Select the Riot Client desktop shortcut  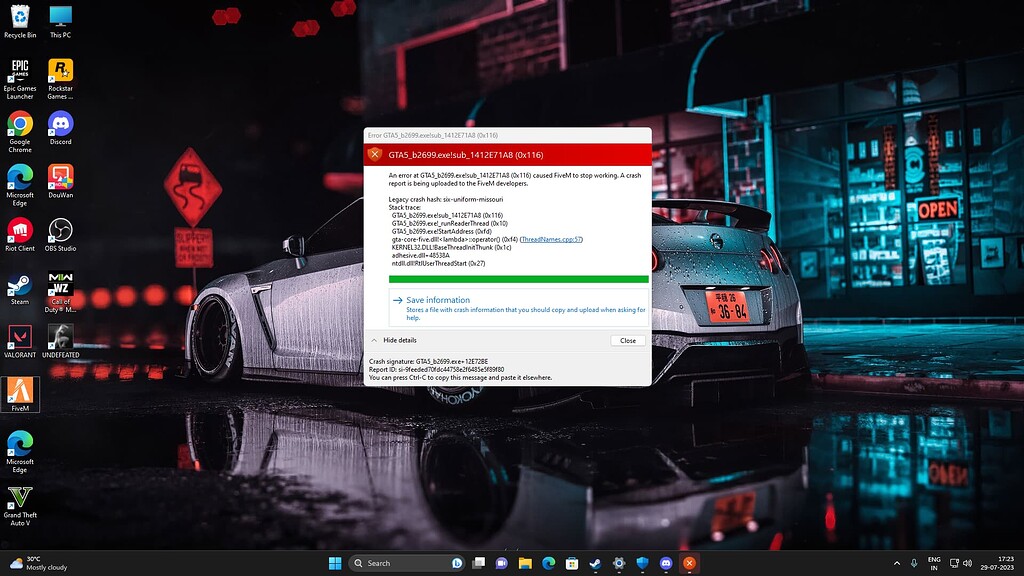click(20, 235)
